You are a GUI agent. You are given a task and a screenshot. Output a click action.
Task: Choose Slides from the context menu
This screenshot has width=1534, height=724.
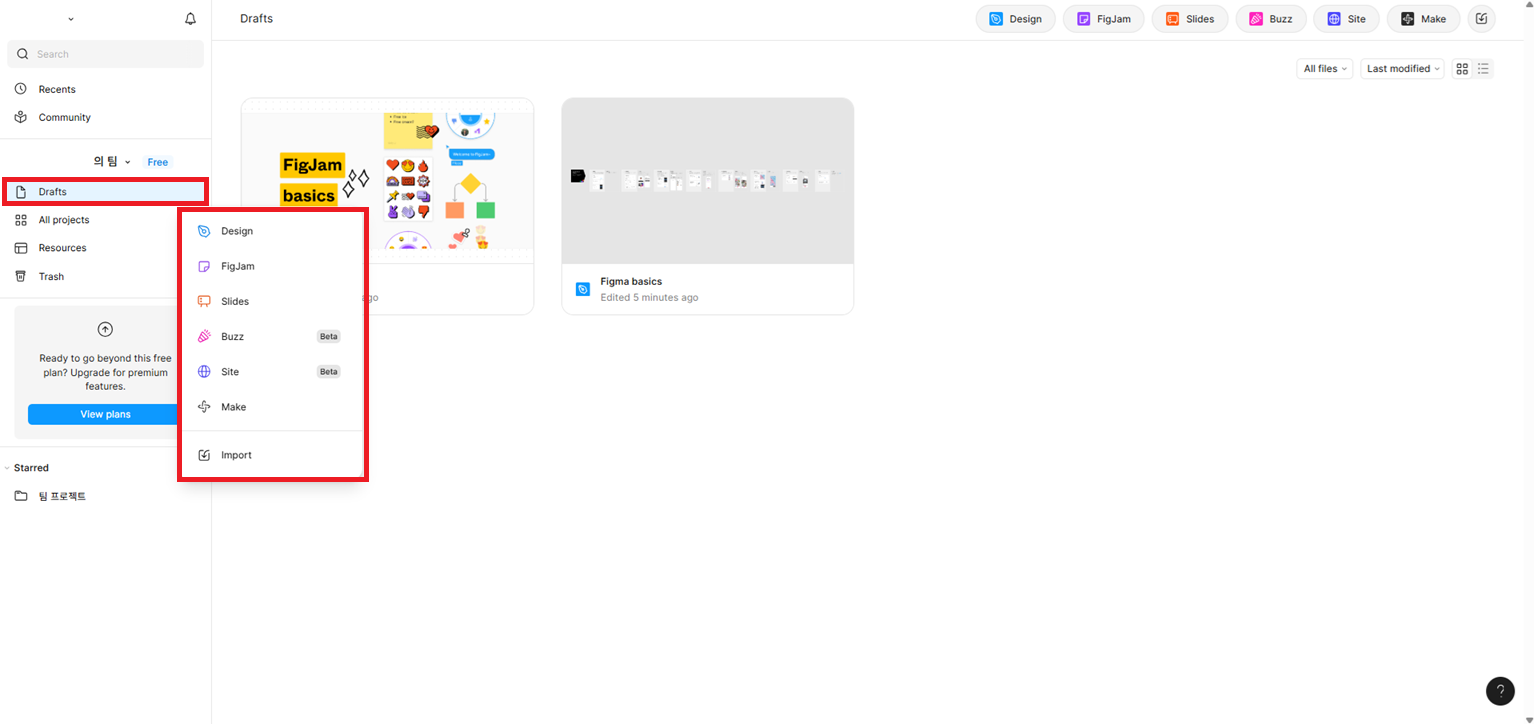point(271,301)
